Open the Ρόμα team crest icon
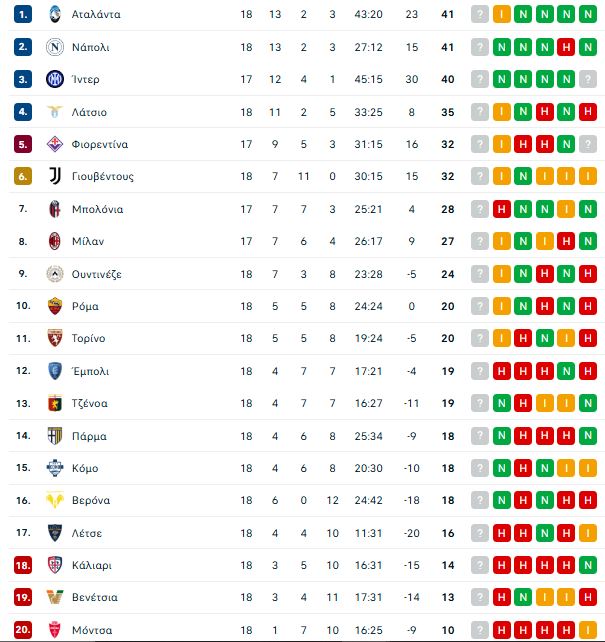The width and height of the screenshot is (605, 642). click(55, 306)
